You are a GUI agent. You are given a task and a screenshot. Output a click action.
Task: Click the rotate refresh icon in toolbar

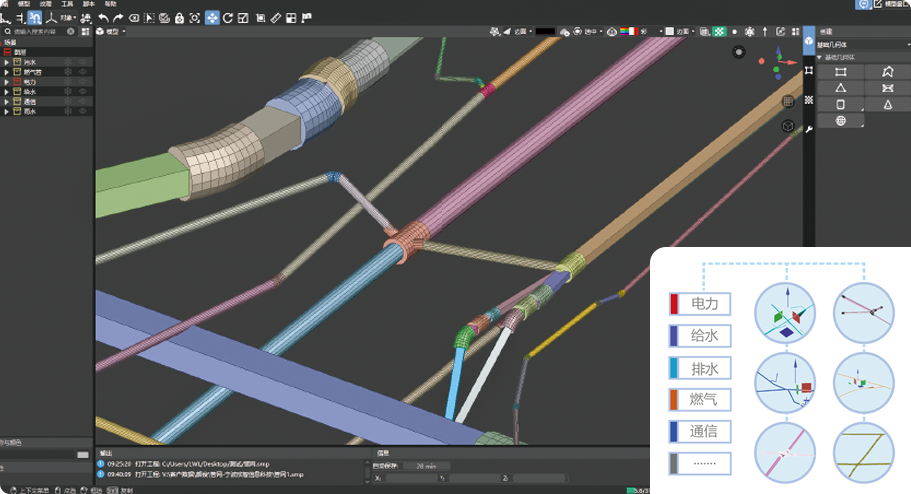coord(228,18)
